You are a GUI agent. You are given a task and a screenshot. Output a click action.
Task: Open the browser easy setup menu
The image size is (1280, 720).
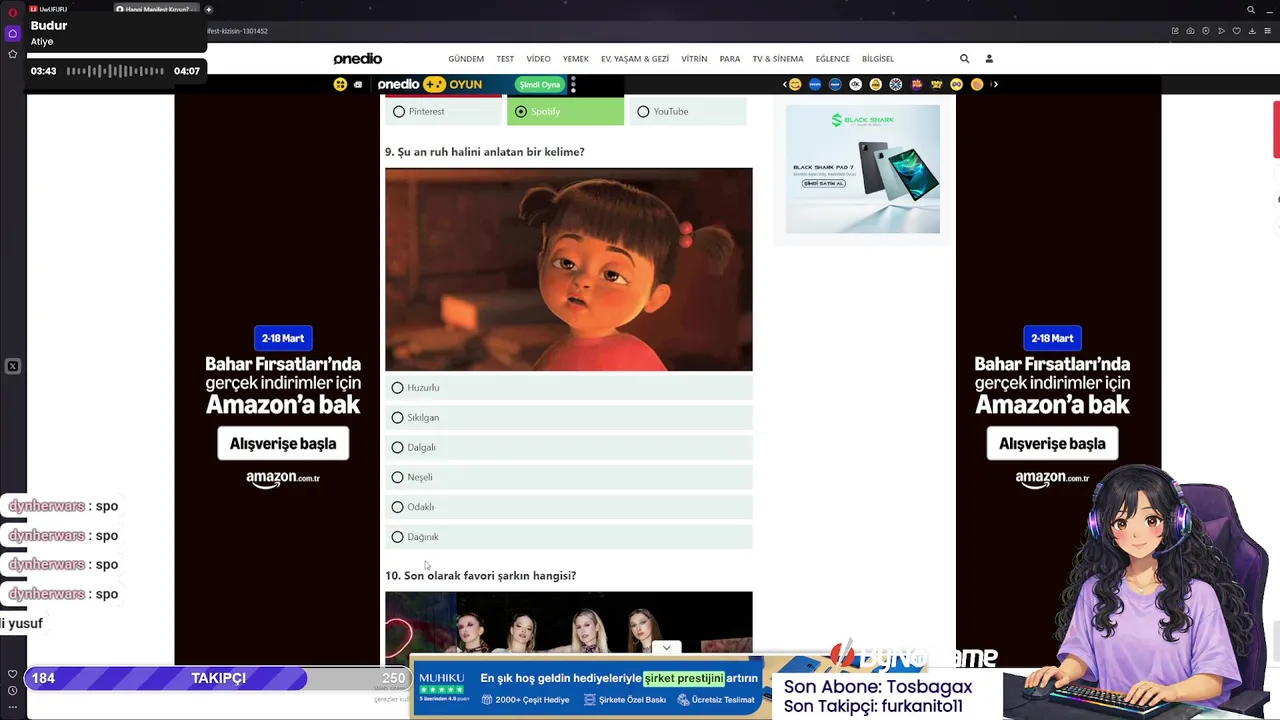click(1267, 31)
